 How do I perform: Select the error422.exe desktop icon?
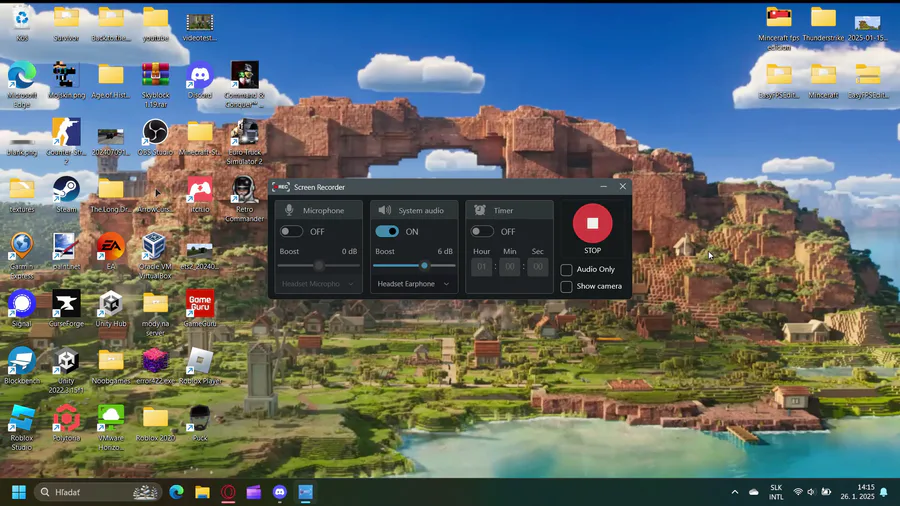pyautogui.click(x=156, y=365)
